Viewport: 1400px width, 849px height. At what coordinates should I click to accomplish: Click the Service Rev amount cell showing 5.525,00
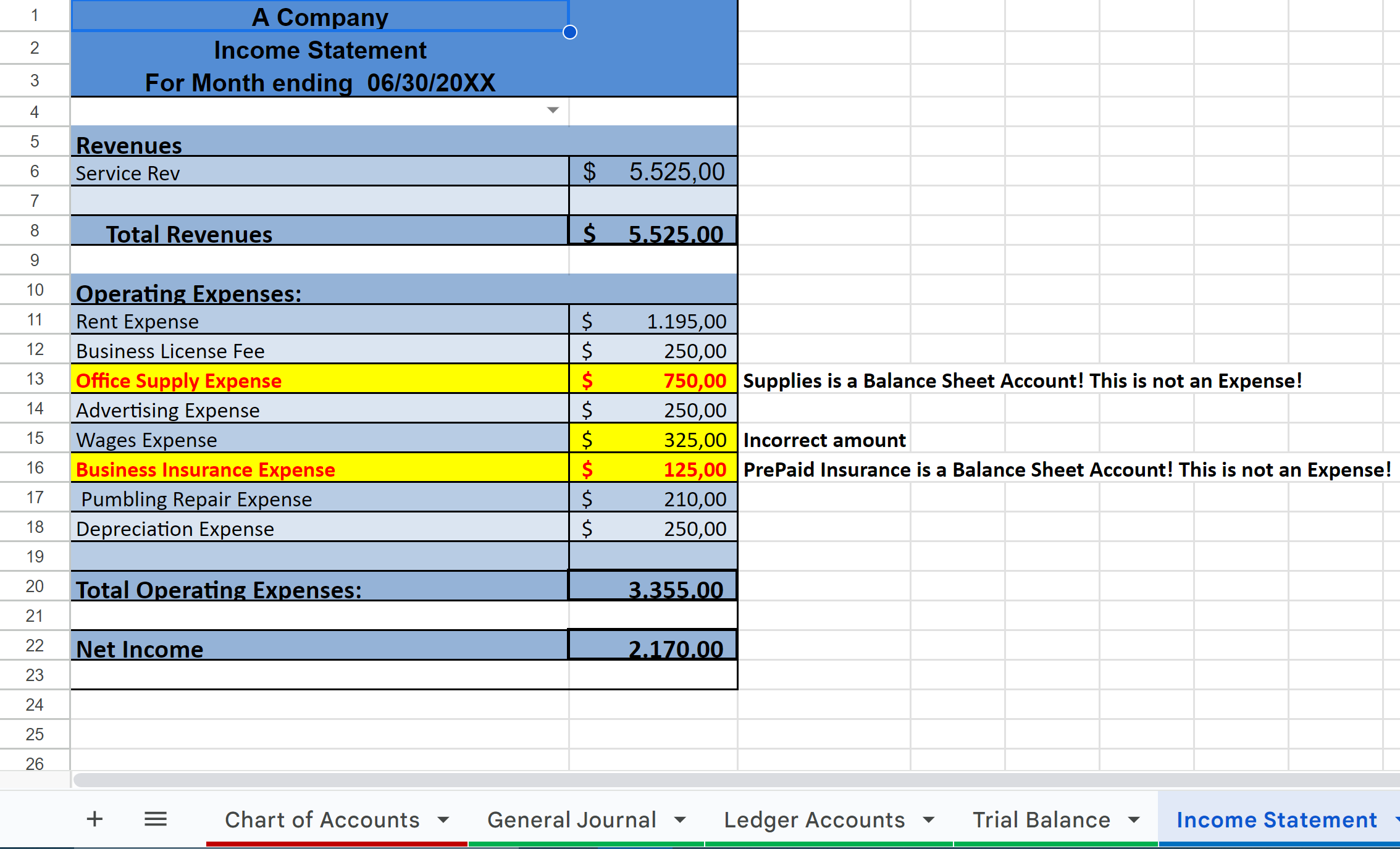[x=652, y=172]
